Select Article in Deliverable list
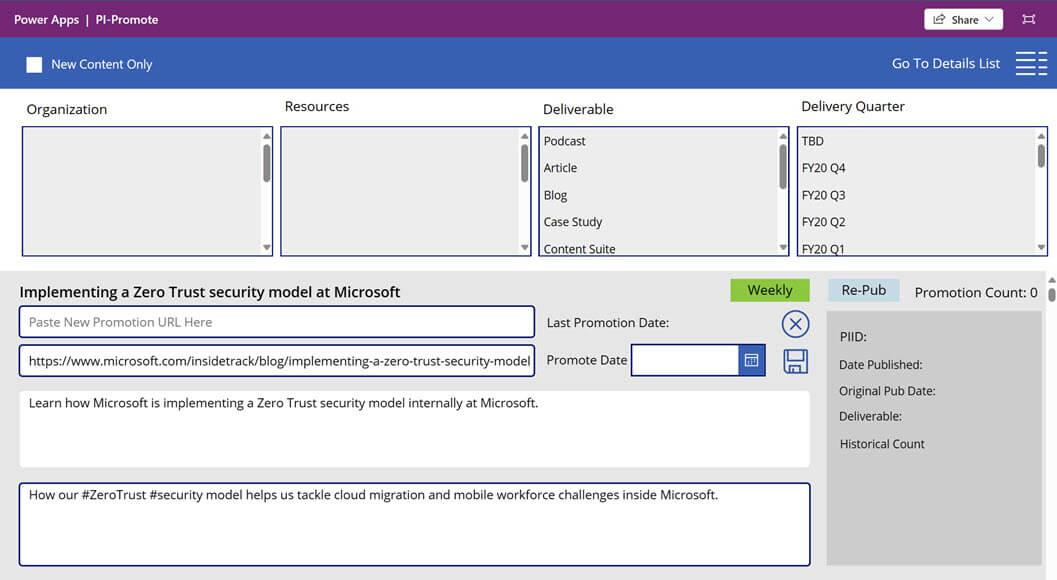1057x580 pixels. (560, 168)
